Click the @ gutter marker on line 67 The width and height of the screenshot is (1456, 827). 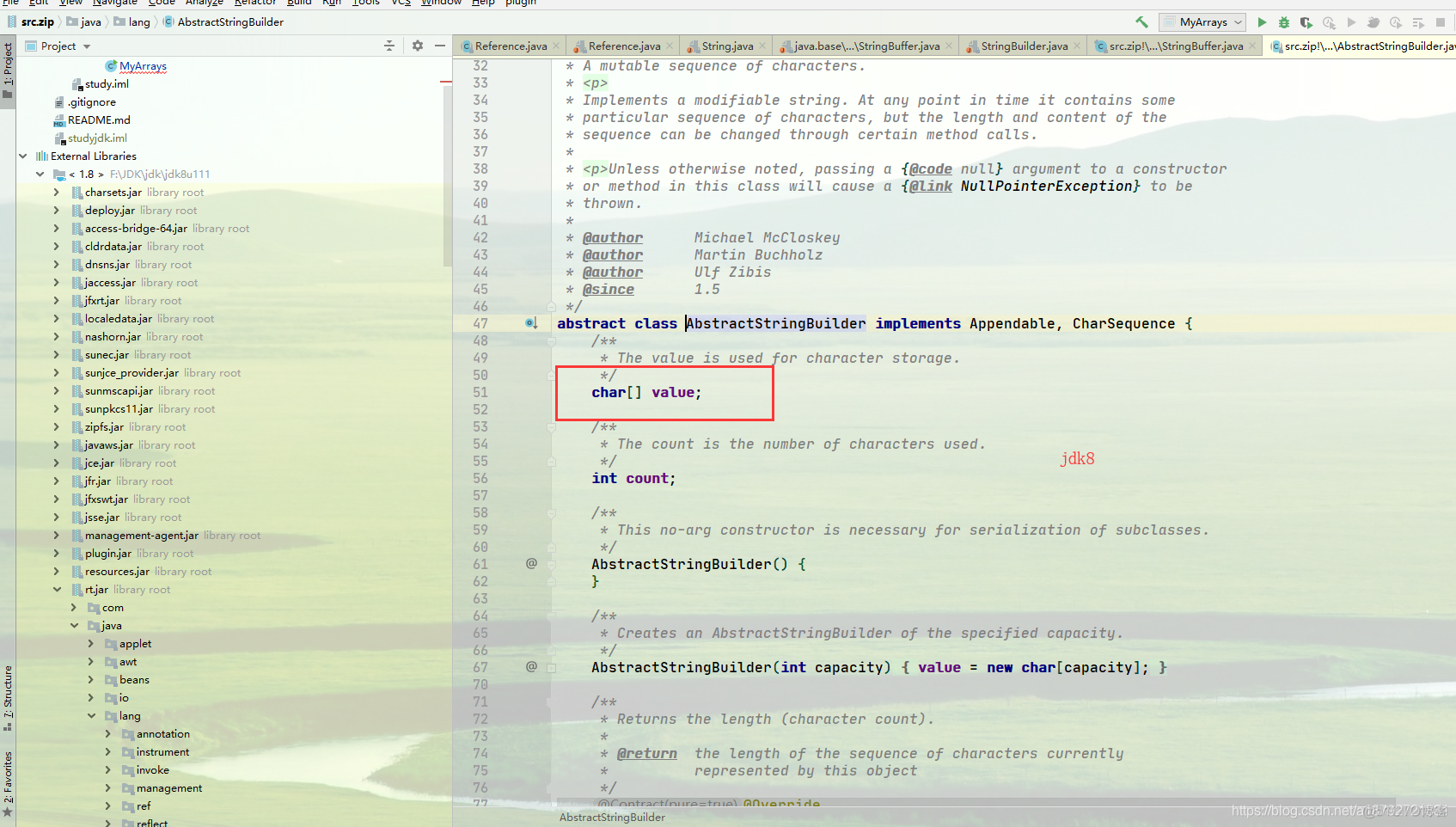point(531,667)
